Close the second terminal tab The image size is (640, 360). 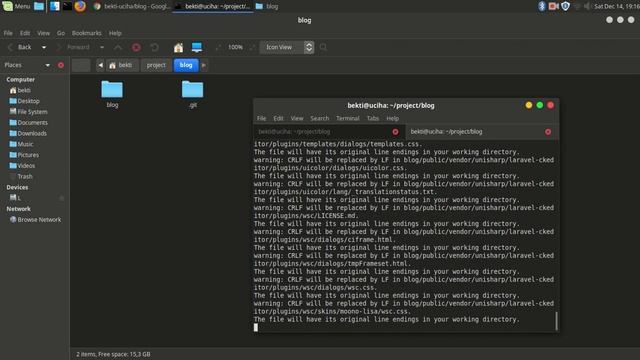click(548, 132)
